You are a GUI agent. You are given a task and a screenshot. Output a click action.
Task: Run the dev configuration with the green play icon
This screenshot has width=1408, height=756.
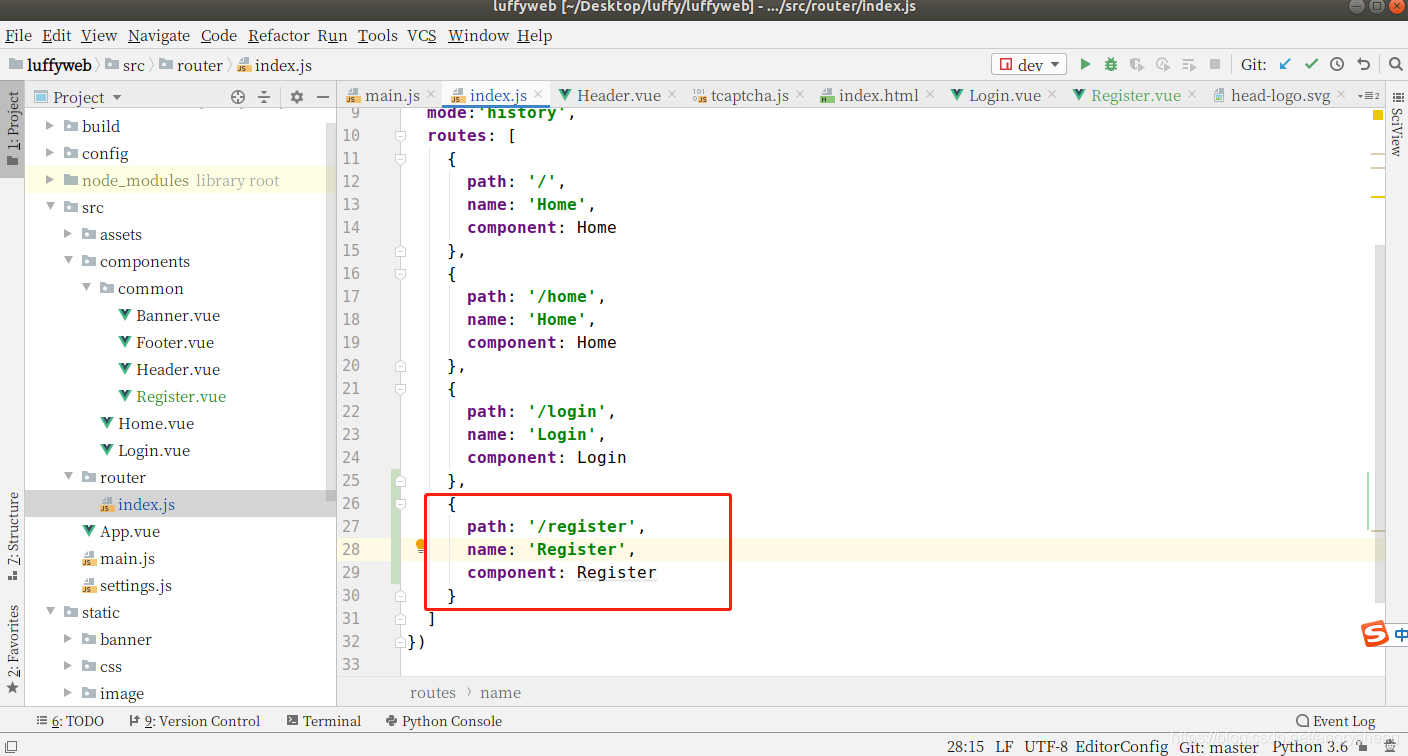1085,65
